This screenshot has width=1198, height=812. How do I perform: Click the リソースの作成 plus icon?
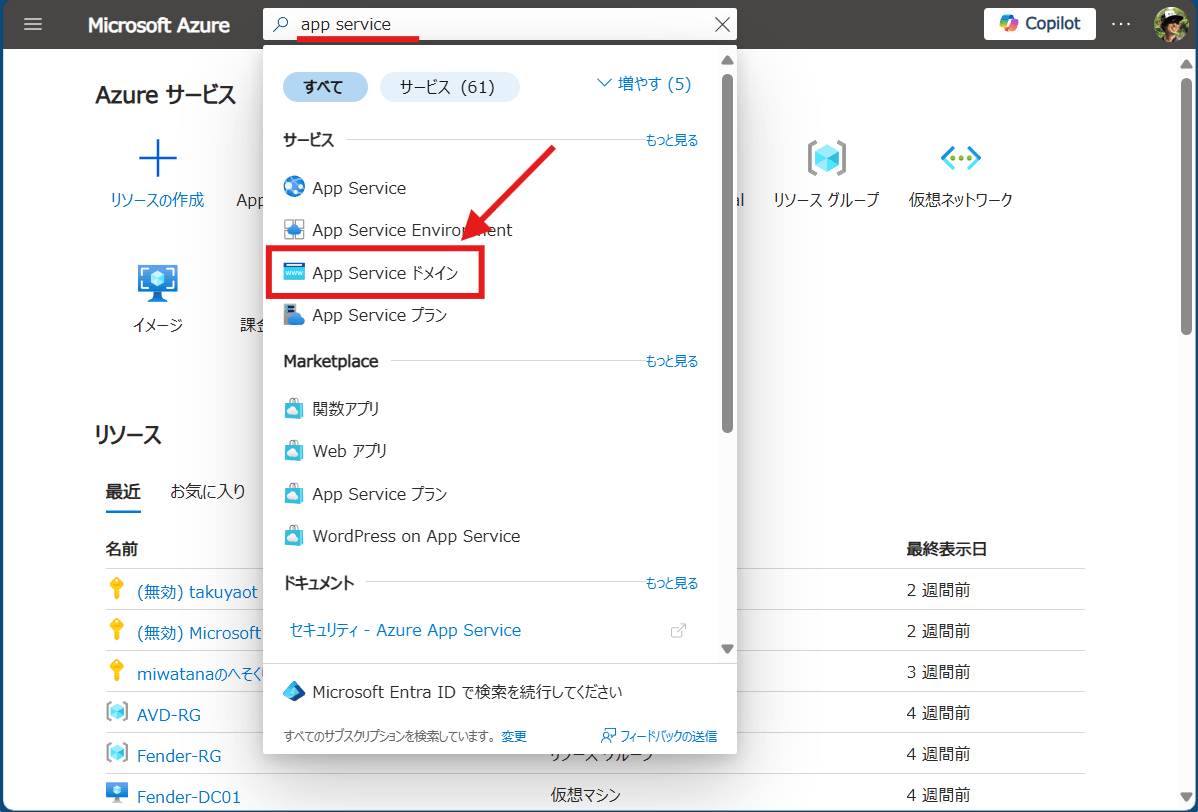point(157,158)
